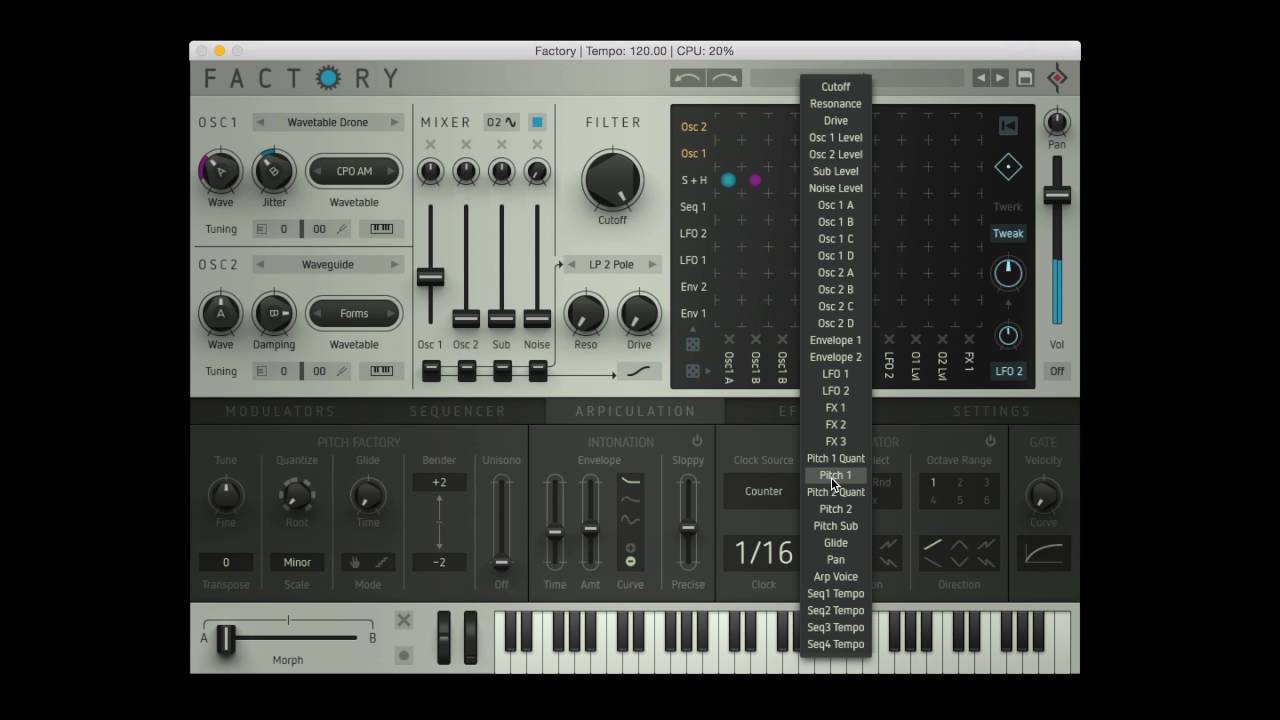Click the Pan knob

click(x=1057, y=122)
